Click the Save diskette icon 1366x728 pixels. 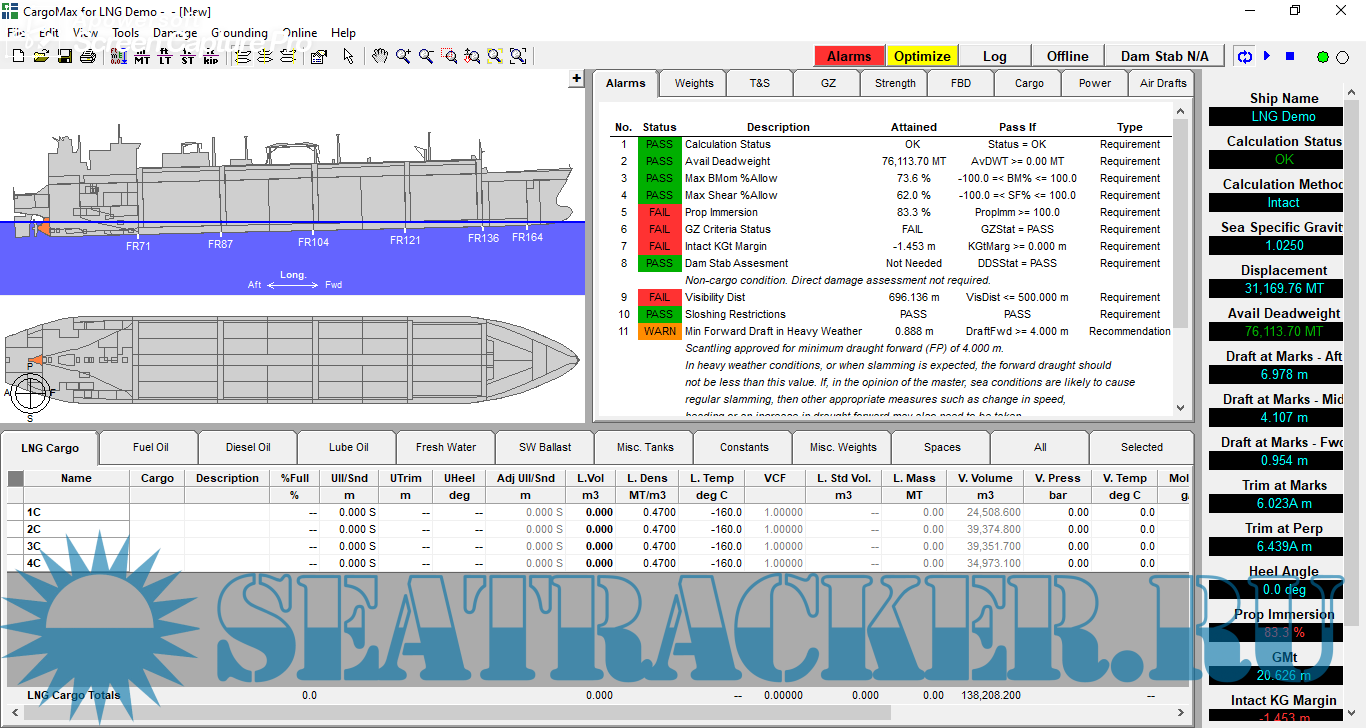click(x=64, y=57)
